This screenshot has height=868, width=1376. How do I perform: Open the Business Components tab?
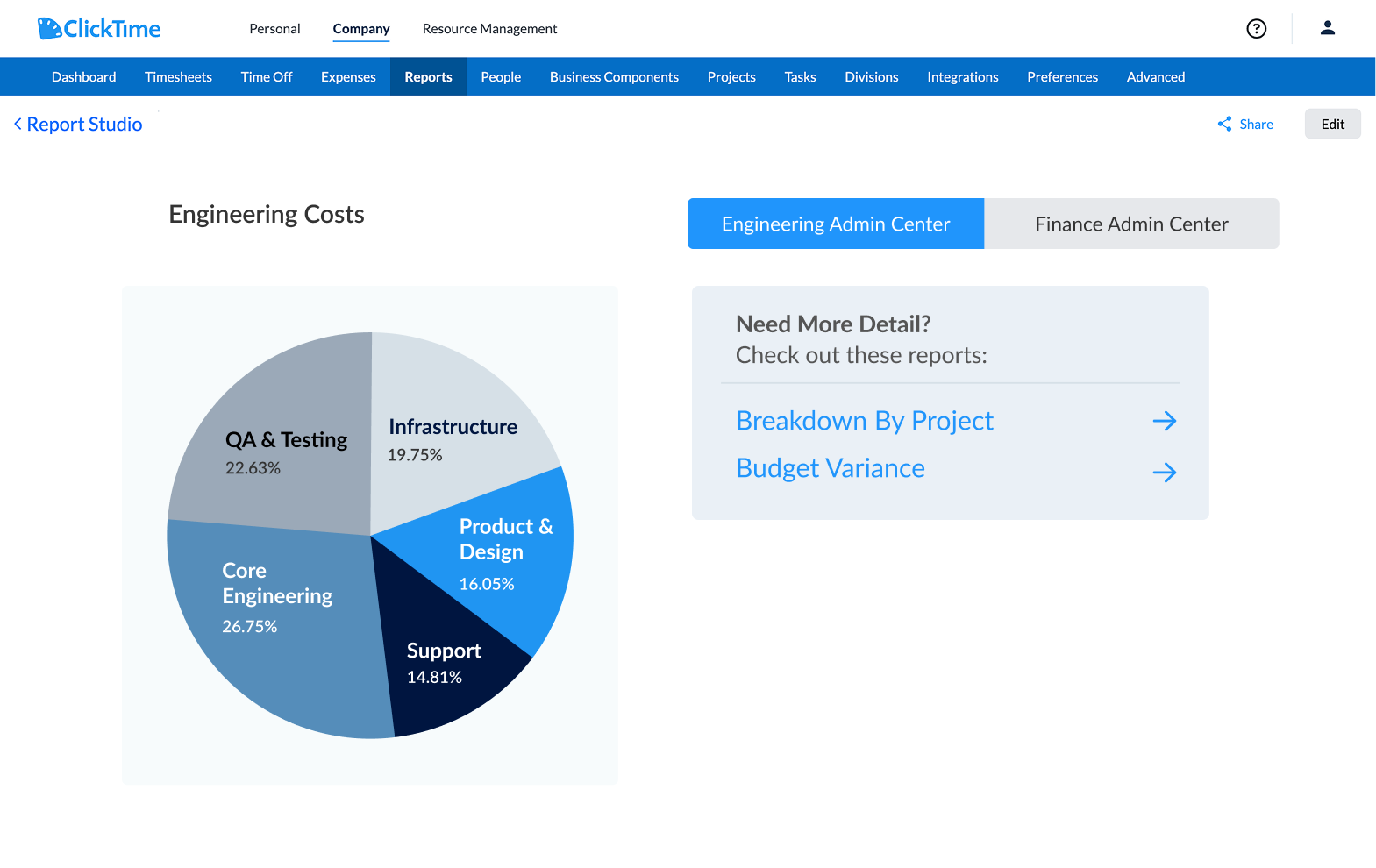(614, 77)
